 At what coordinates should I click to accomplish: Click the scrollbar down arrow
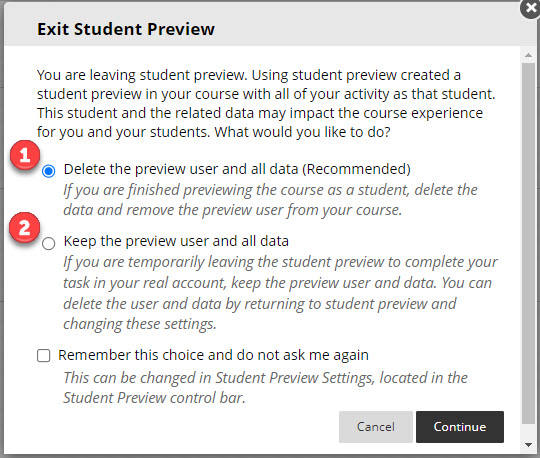[528, 445]
